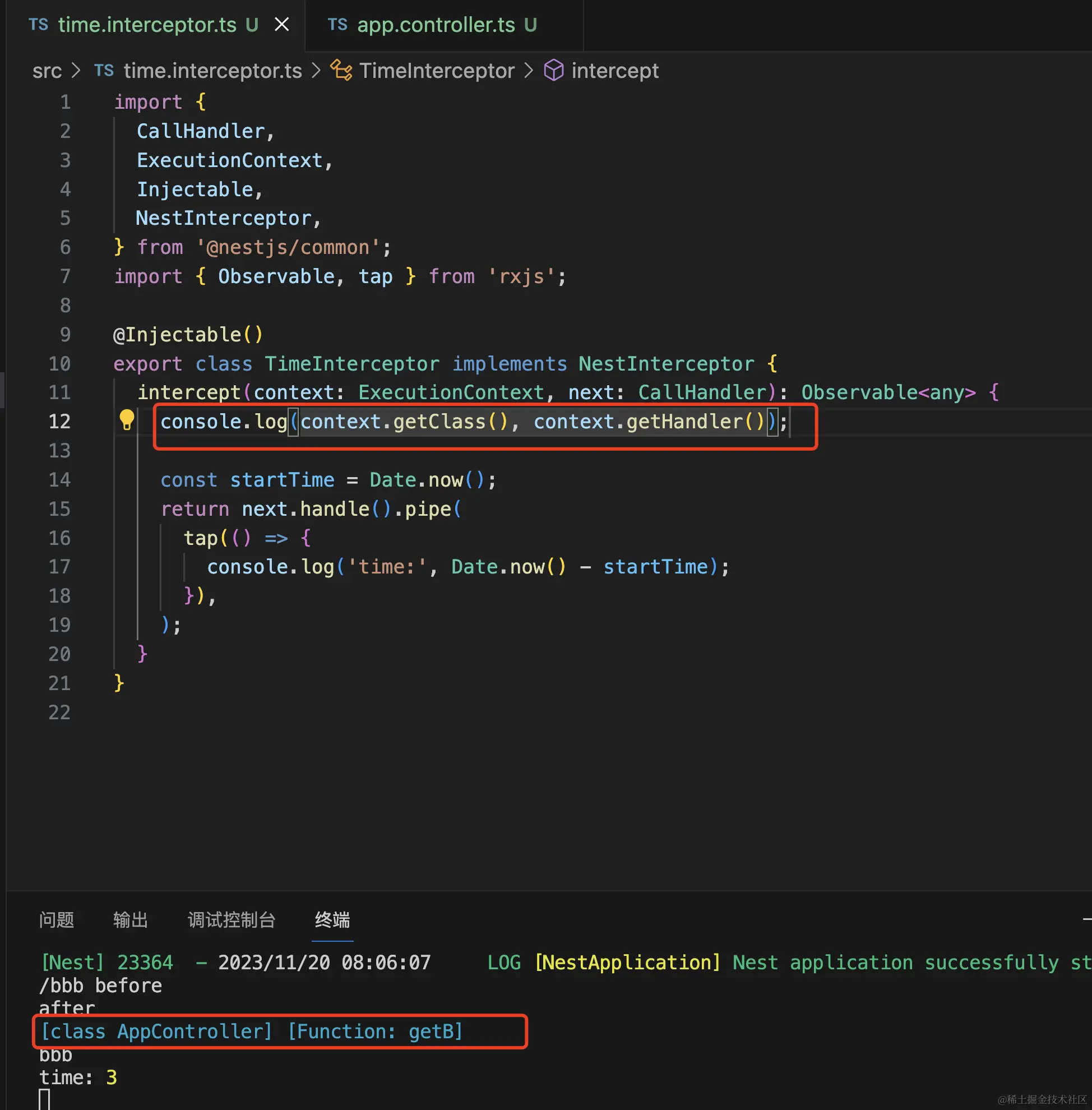Click the tap(() => { call on line 16
Screen dimensions: 1092x1110
coord(247,538)
